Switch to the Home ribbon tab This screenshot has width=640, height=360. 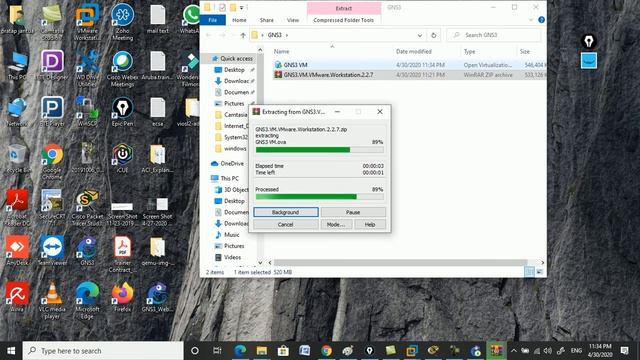point(239,20)
